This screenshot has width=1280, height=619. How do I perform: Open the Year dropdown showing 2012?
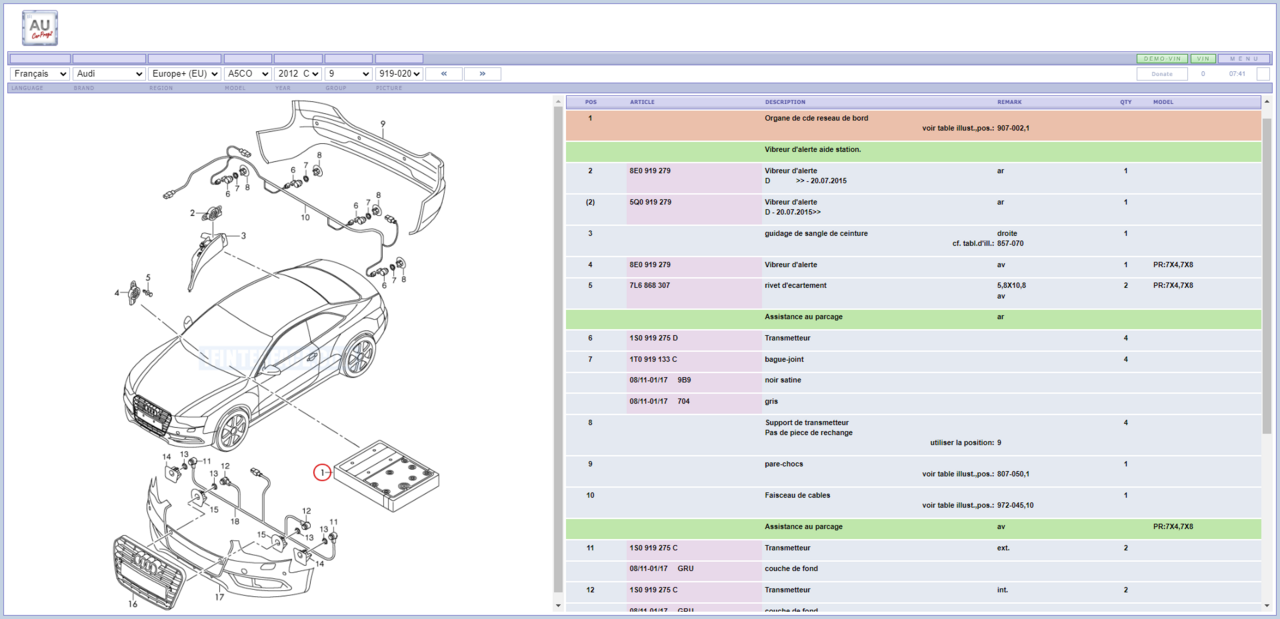pos(298,74)
